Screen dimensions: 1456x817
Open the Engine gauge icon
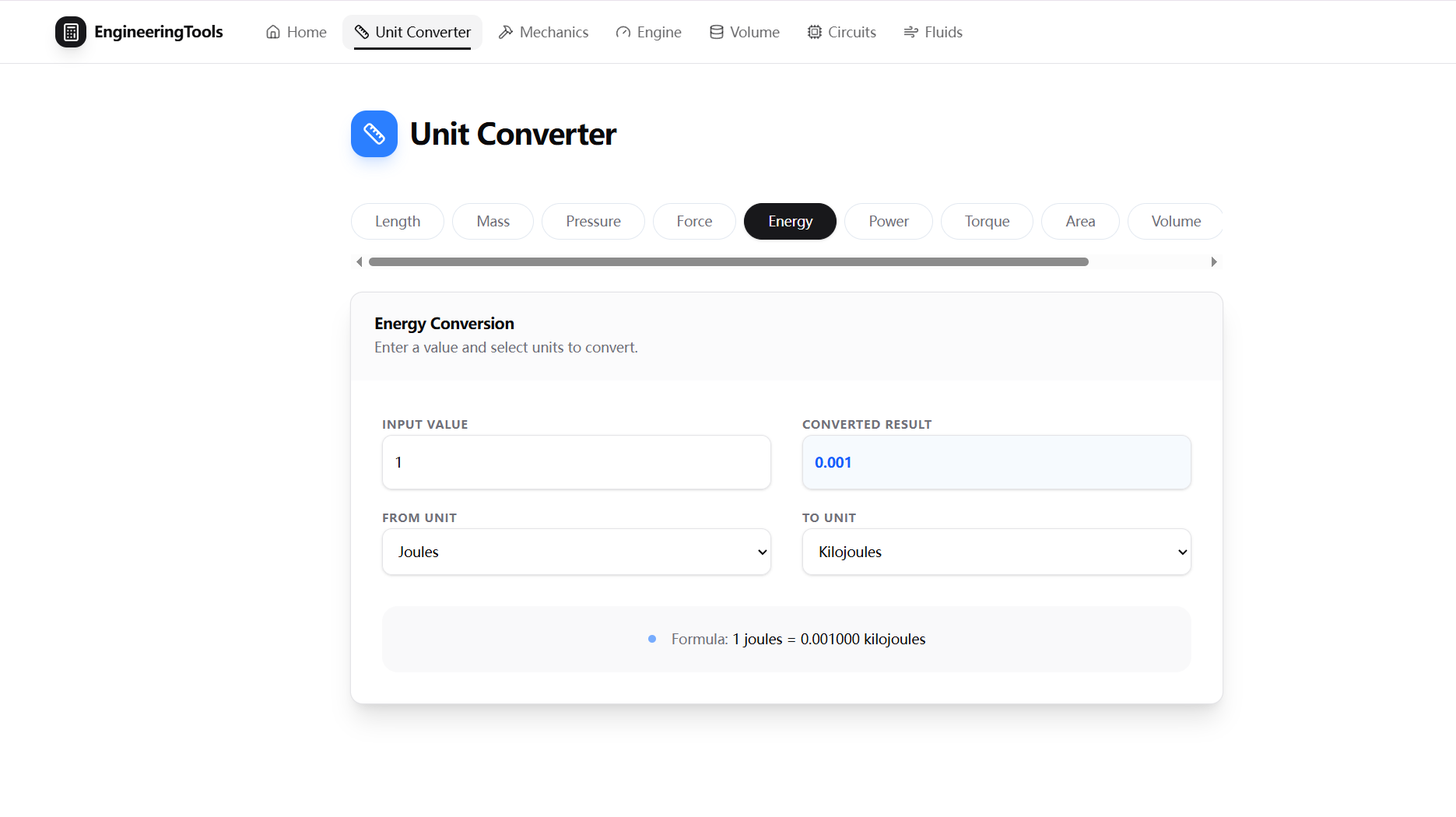[623, 32]
